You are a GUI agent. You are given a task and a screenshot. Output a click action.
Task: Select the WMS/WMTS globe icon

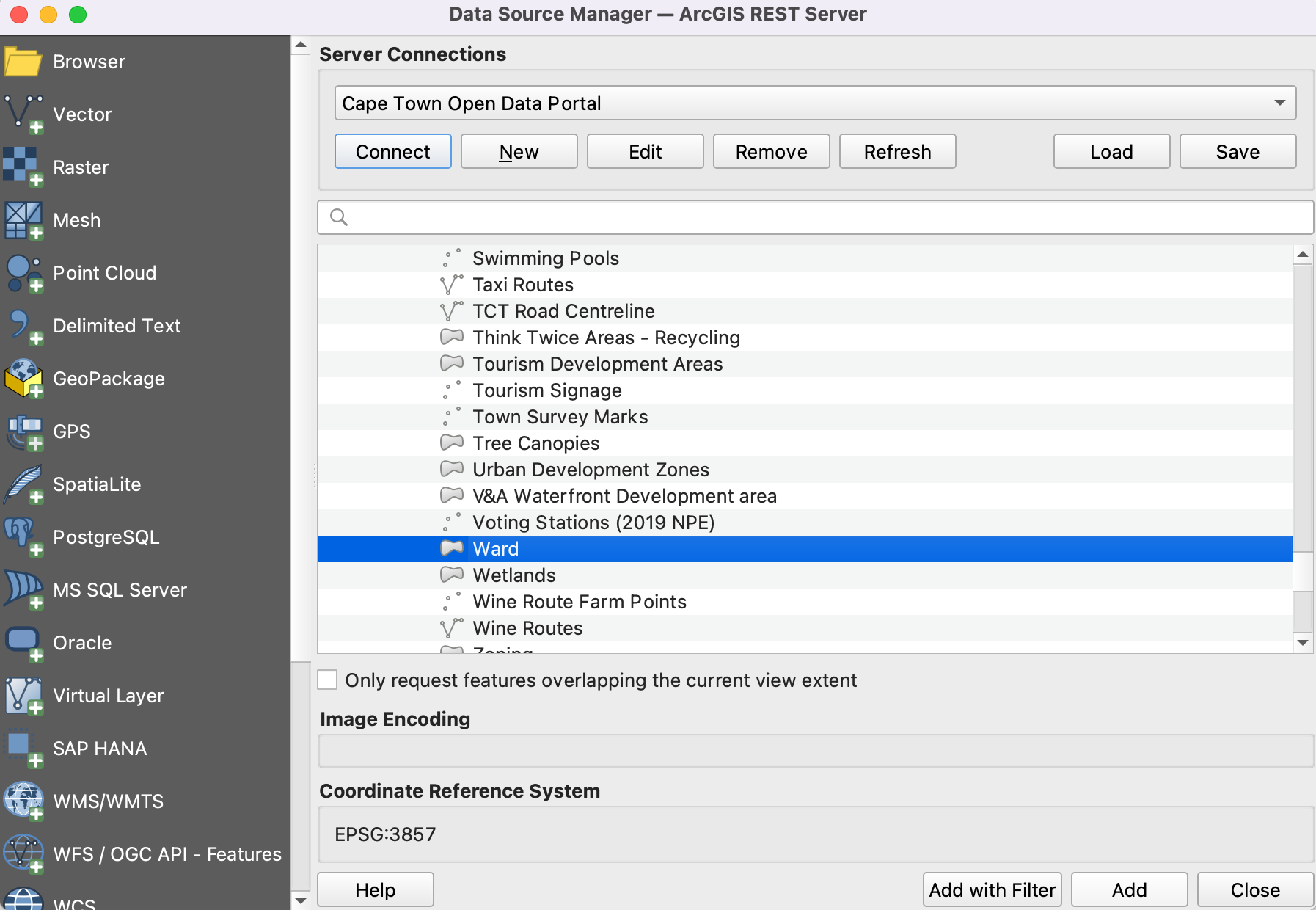[x=23, y=801]
